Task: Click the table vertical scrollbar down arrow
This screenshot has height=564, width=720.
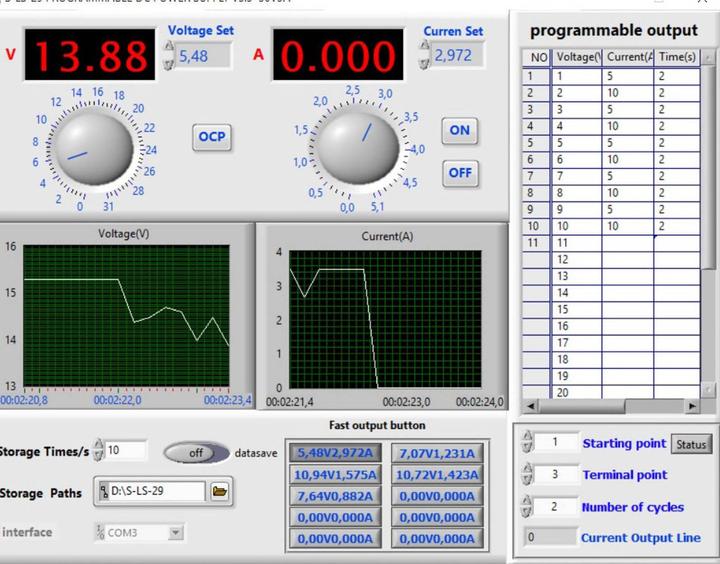Action: click(x=708, y=390)
